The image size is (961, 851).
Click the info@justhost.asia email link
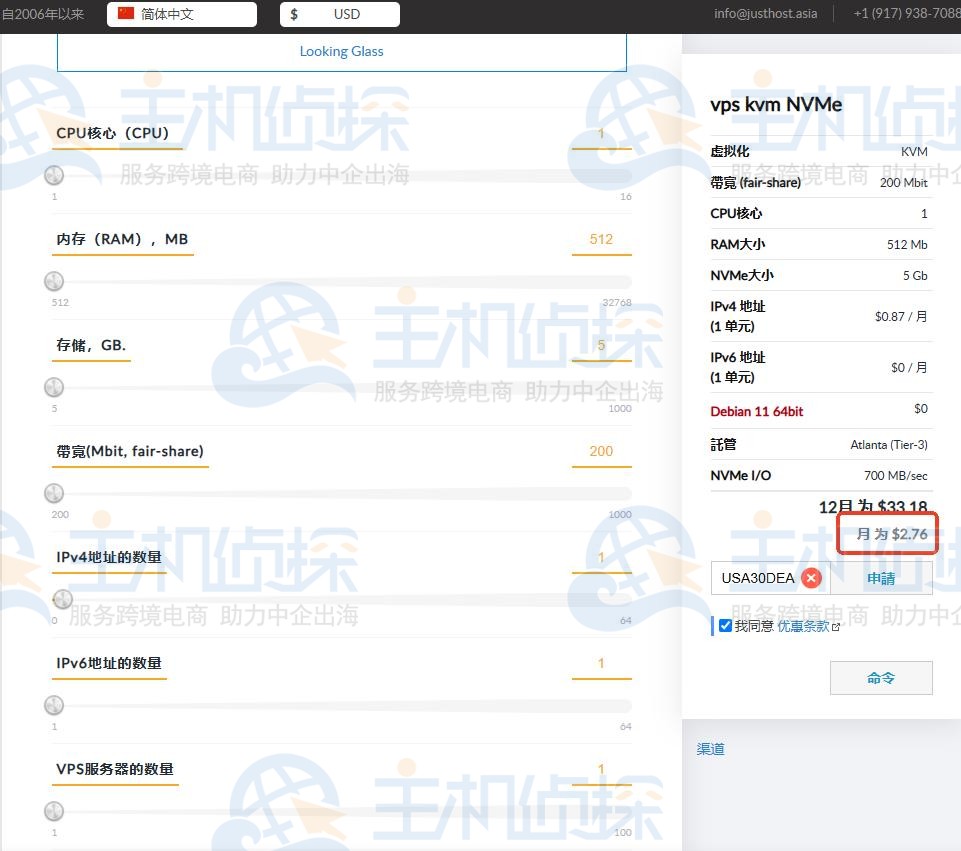pyautogui.click(x=765, y=14)
